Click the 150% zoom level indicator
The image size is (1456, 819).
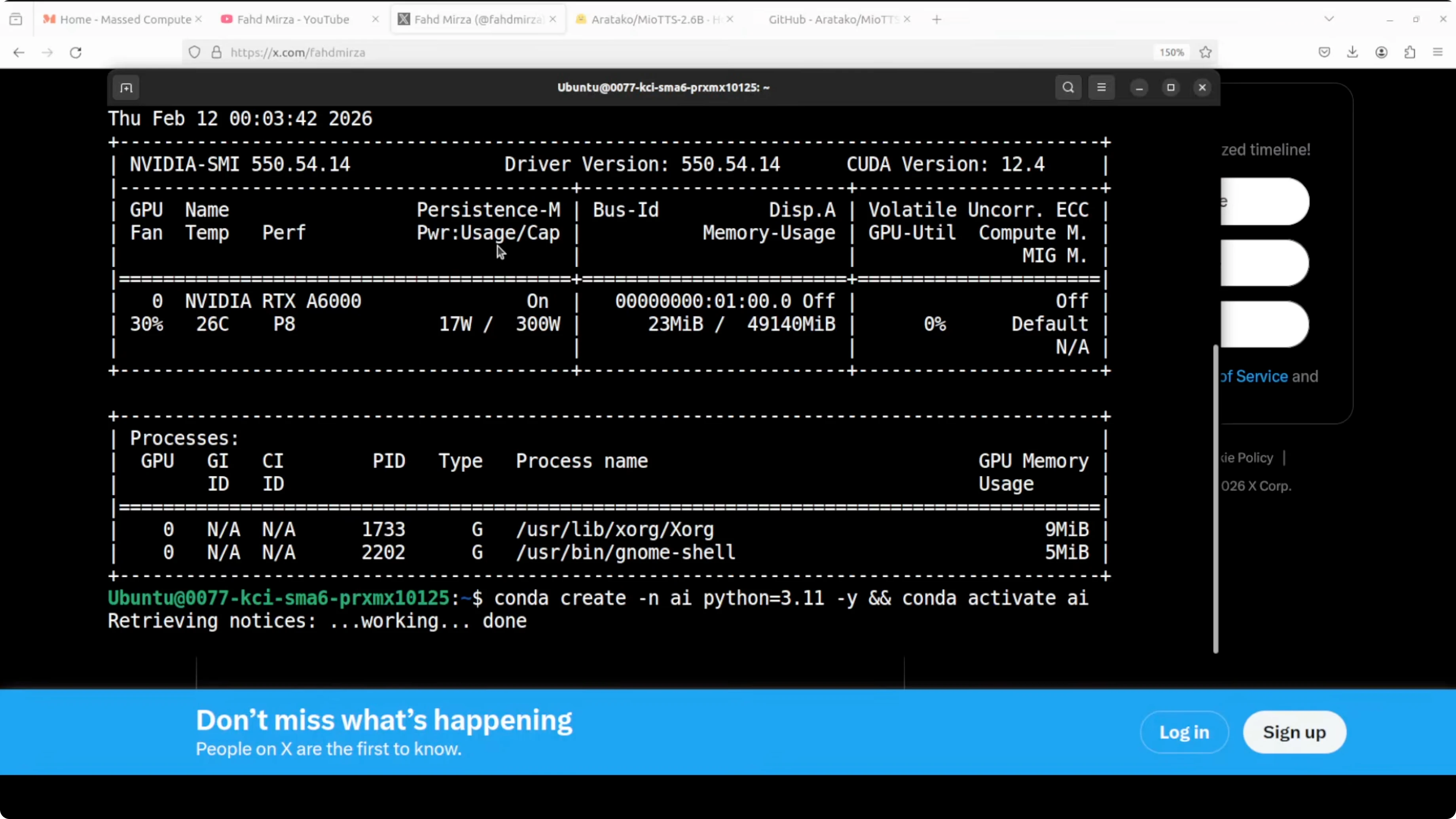coord(1171,53)
